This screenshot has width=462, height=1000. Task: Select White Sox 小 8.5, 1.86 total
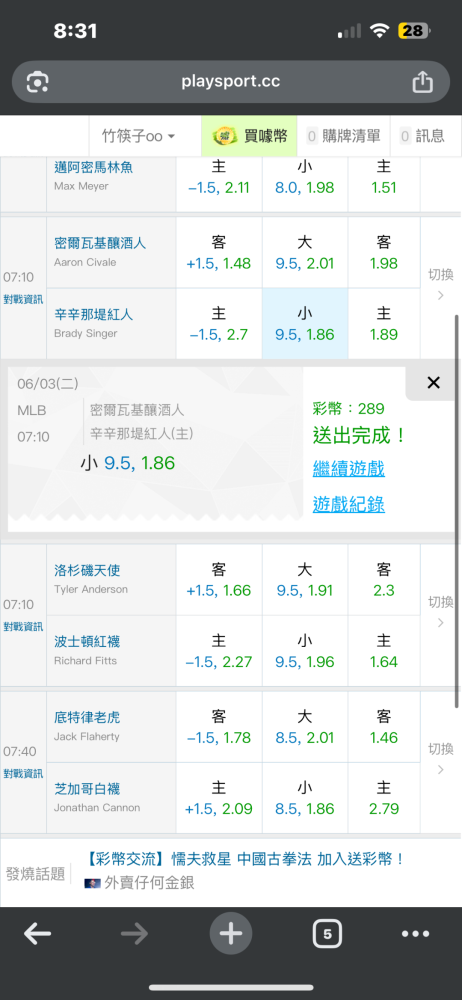305,798
